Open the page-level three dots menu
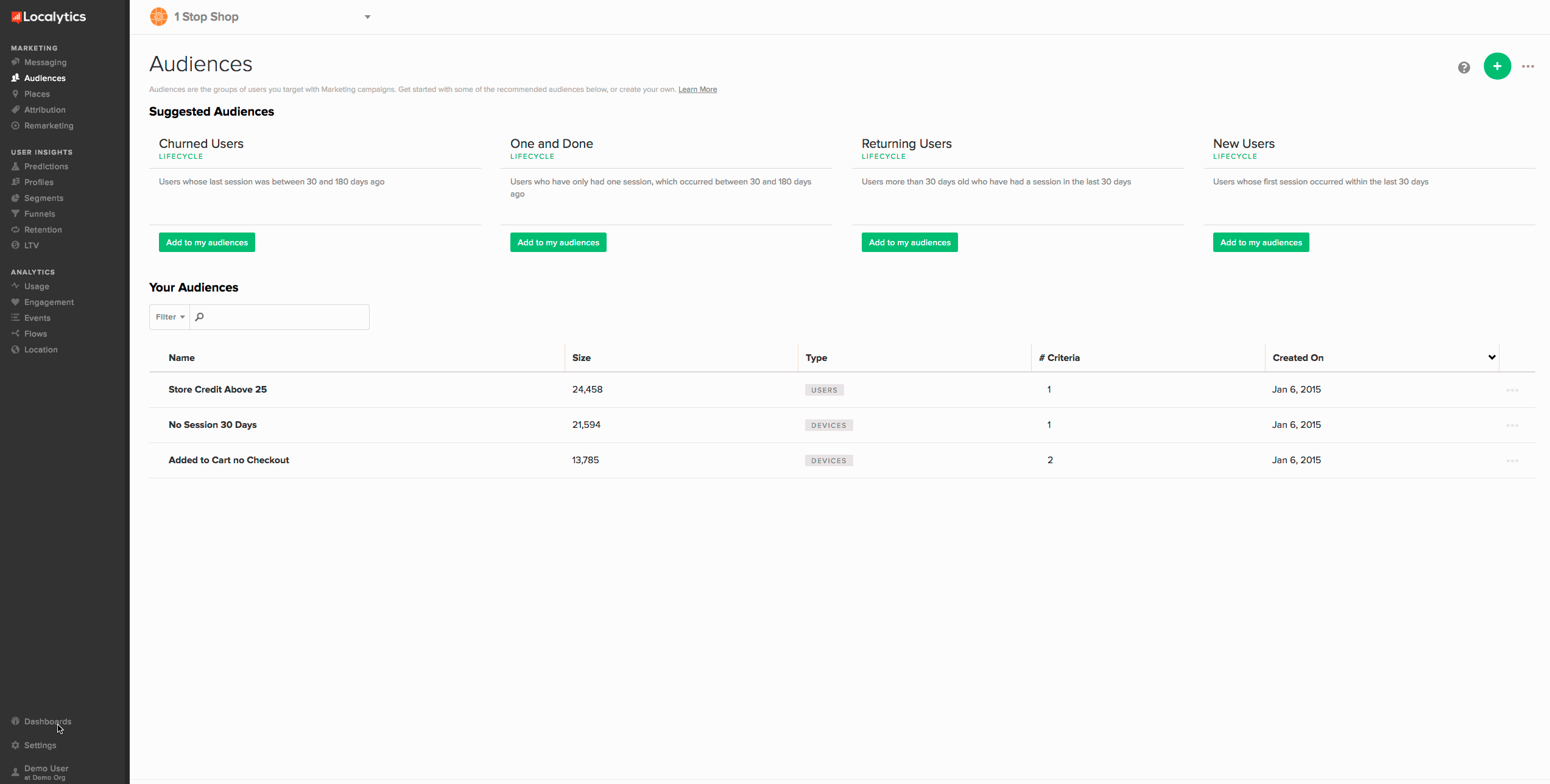1550x784 pixels. [x=1527, y=66]
